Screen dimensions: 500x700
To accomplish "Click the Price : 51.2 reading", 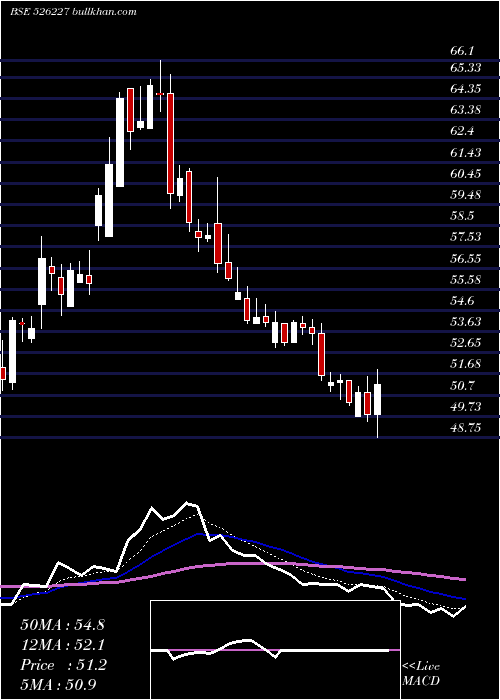I will [63, 665].
